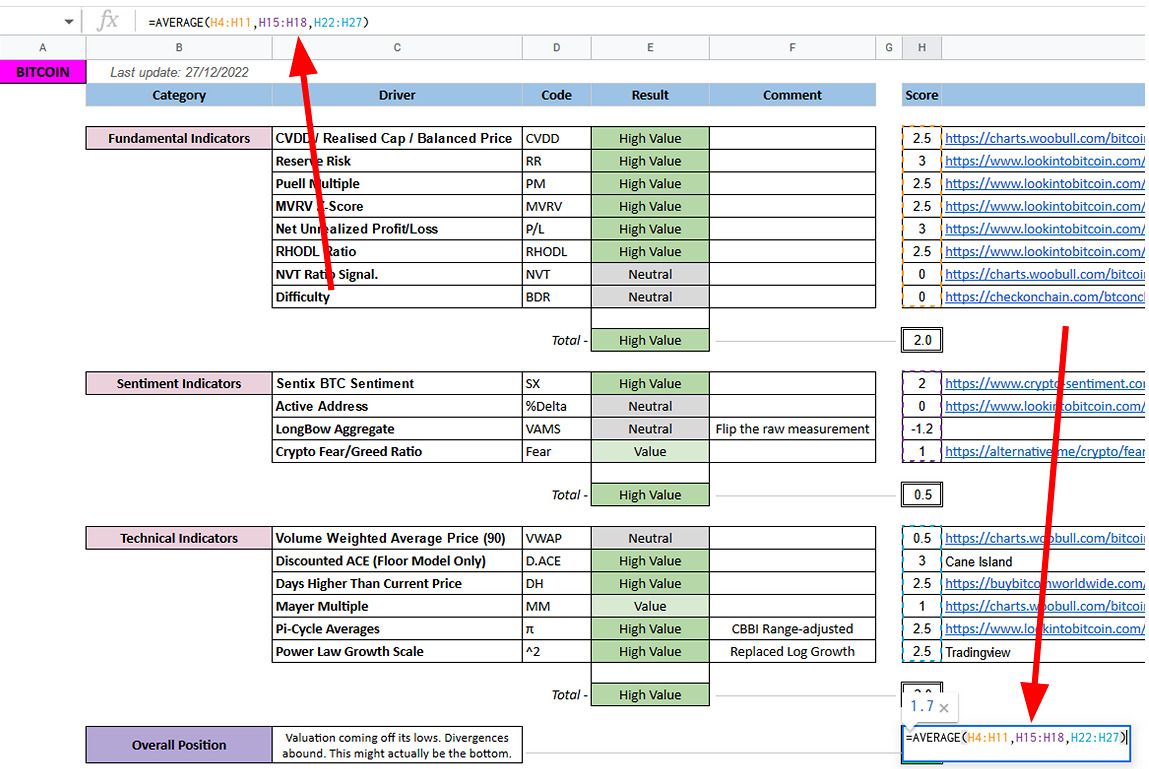The height and width of the screenshot is (769, 1149).
Task: Select the BITCOIN label cell
Action: pyautogui.click(x=40, y=71)
